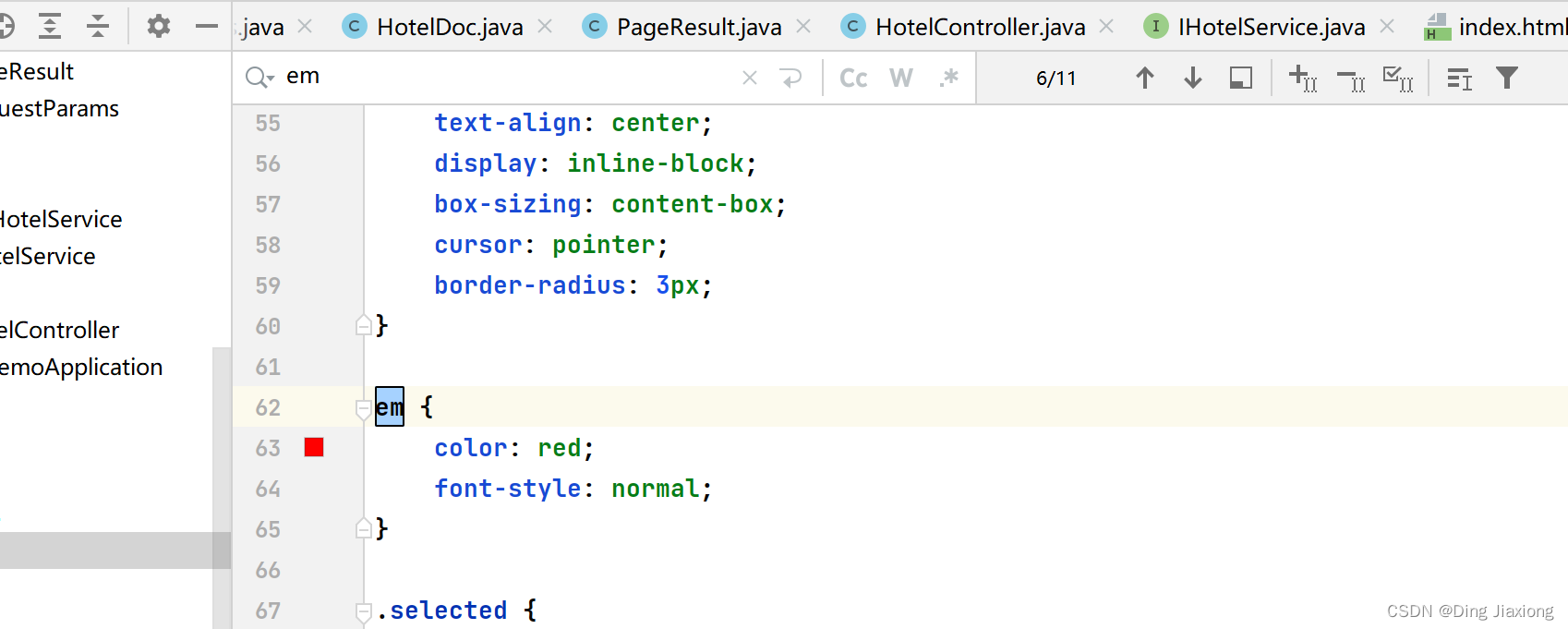This screenshot has height=629, width=1568.
Task: Collapse block end marker at line 65
Action: point(364,528)
